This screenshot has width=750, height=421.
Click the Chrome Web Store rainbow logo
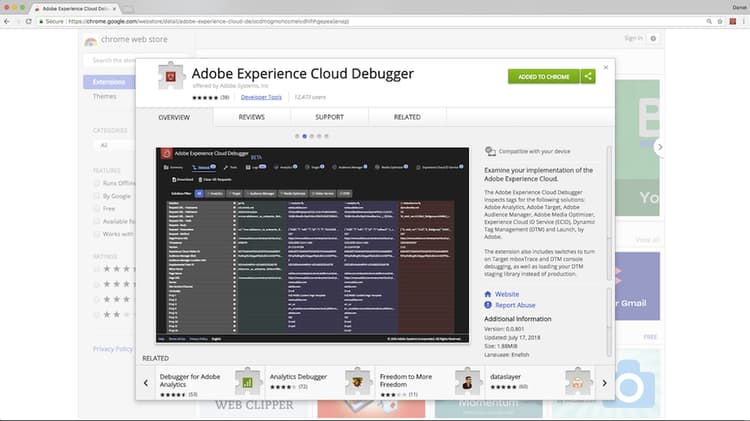tap(90, 41)
